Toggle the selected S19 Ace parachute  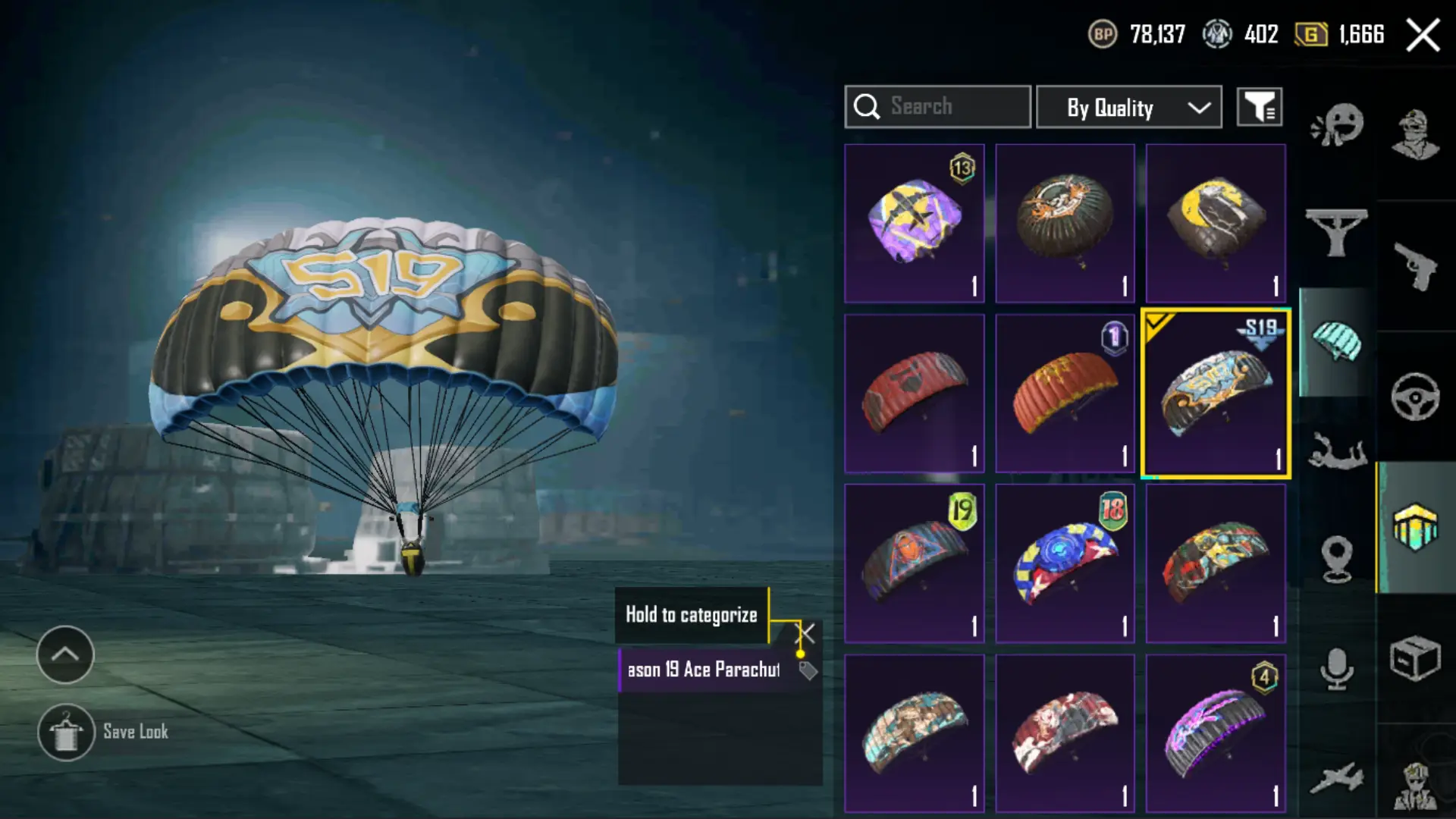click(1216, 394)
